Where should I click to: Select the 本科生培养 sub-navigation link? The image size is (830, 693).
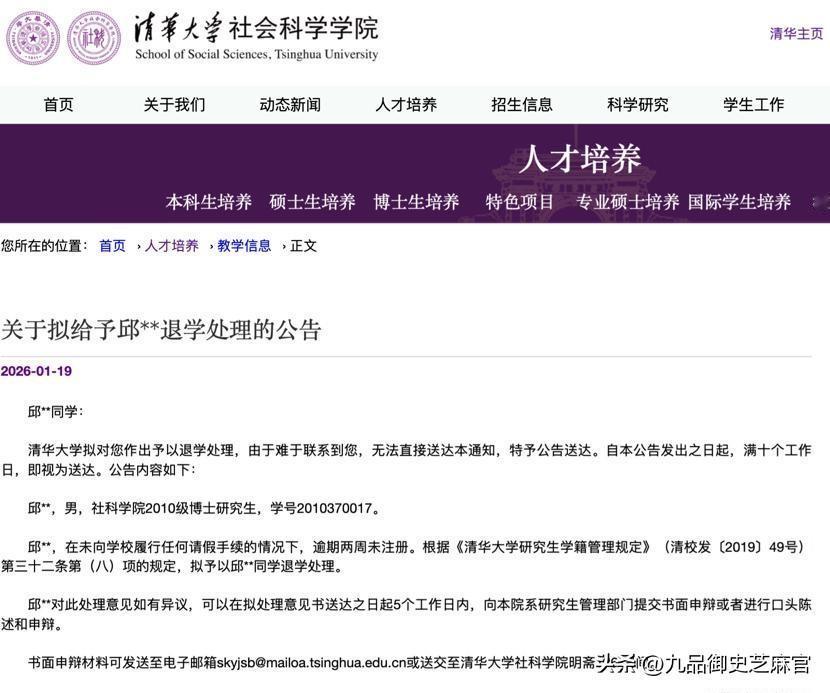pos(209,202)
